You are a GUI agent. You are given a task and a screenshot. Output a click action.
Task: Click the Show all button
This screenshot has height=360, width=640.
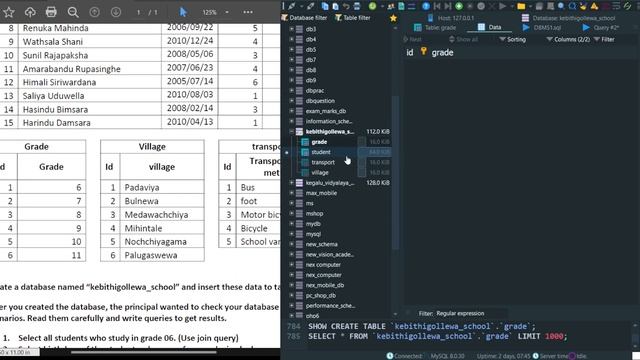click(463, 39)
